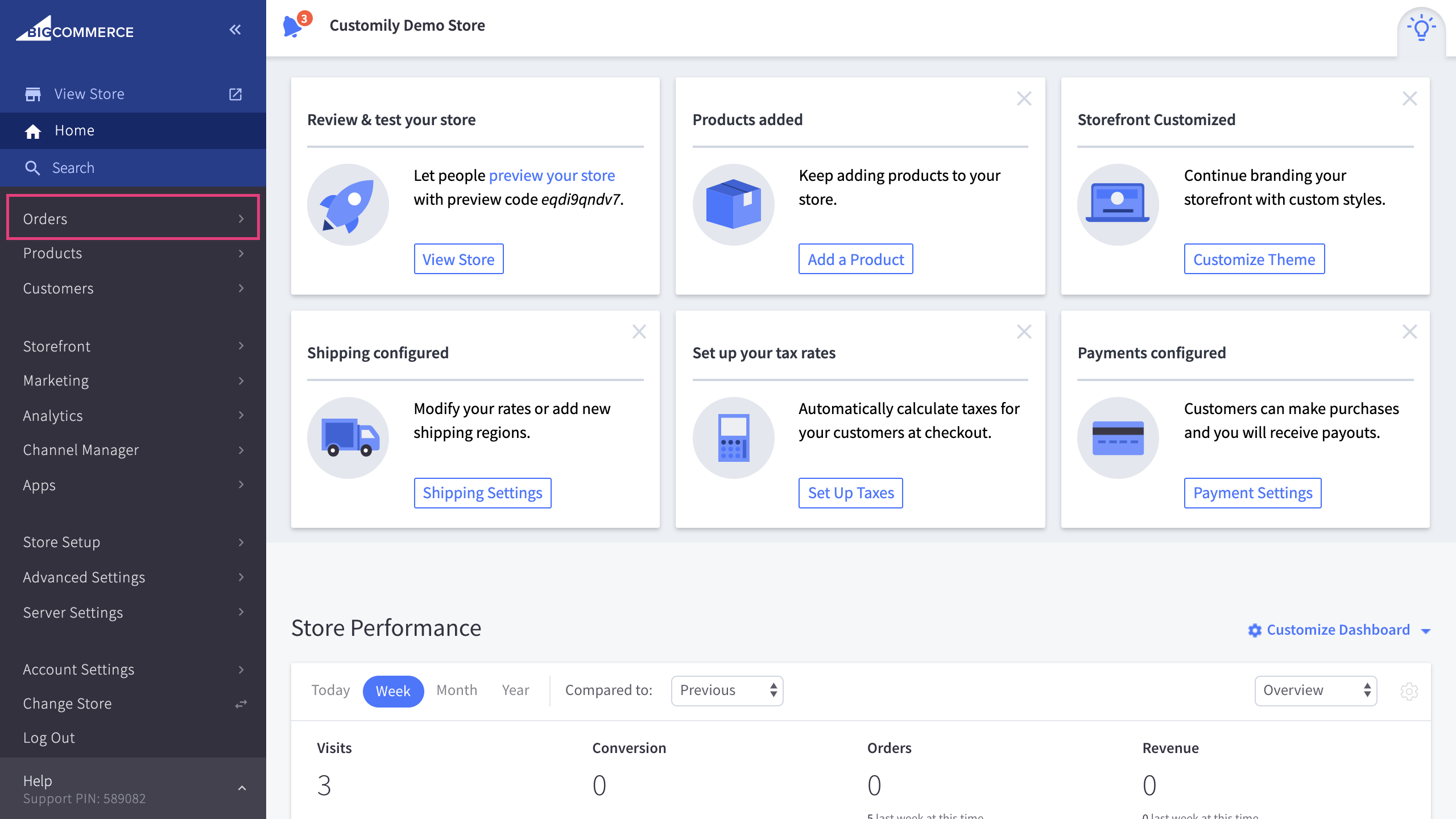Open the Compared to Previous dropdown
Screen dimensions: 1456x819
coord(727,690)
